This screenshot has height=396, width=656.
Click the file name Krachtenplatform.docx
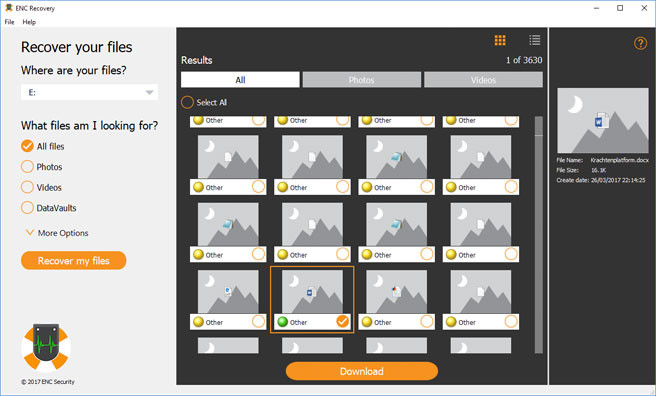[620, 160]
